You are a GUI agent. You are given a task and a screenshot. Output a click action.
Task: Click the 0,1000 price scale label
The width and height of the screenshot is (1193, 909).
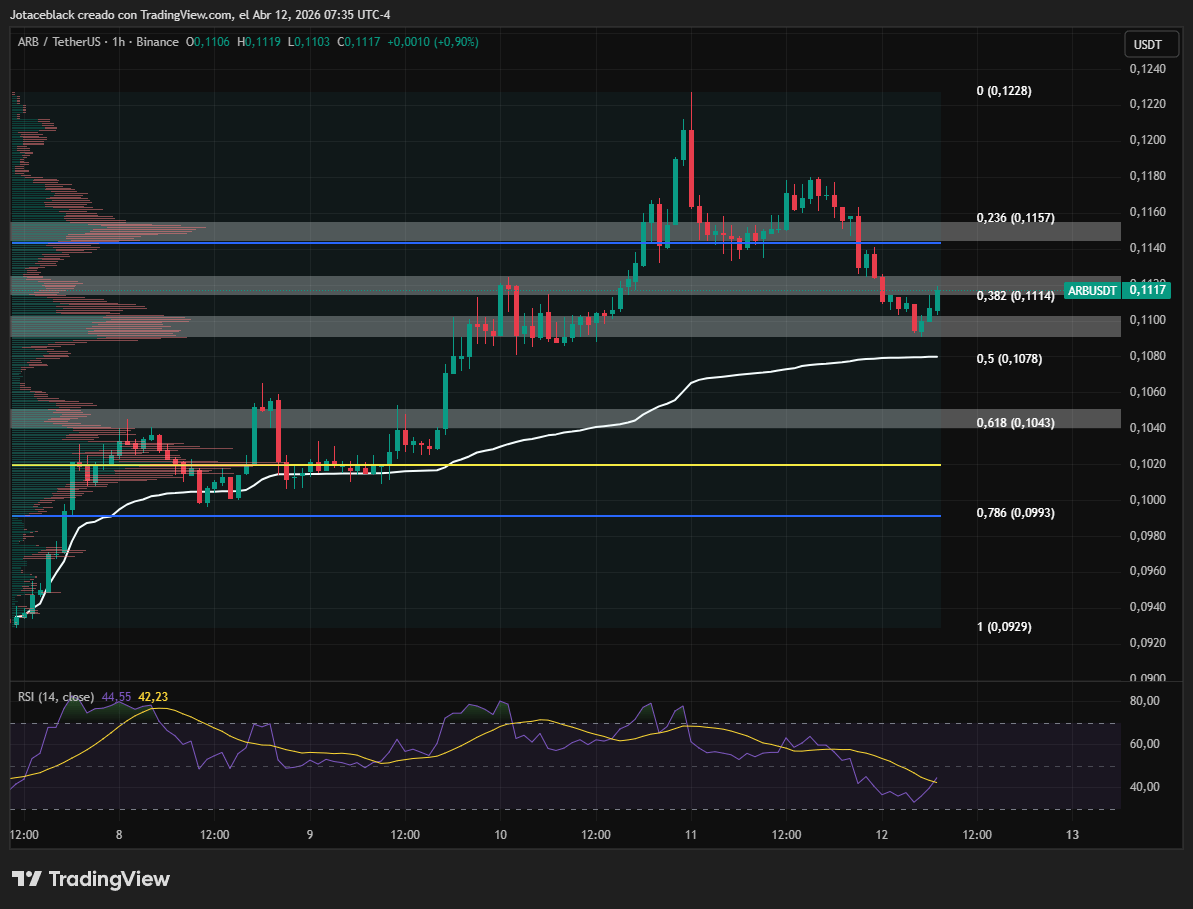[x=1147, y=500]
